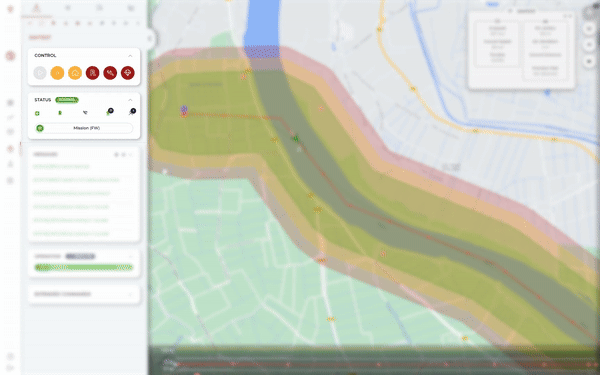Click the grey satellite icon with a 0 badge
Viewport: 600px width, 375px height.
click(132, 112)
